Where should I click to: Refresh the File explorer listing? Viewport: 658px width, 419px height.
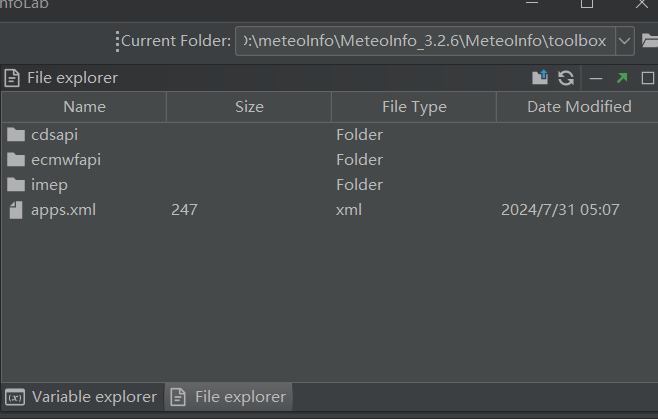point(566,78)
